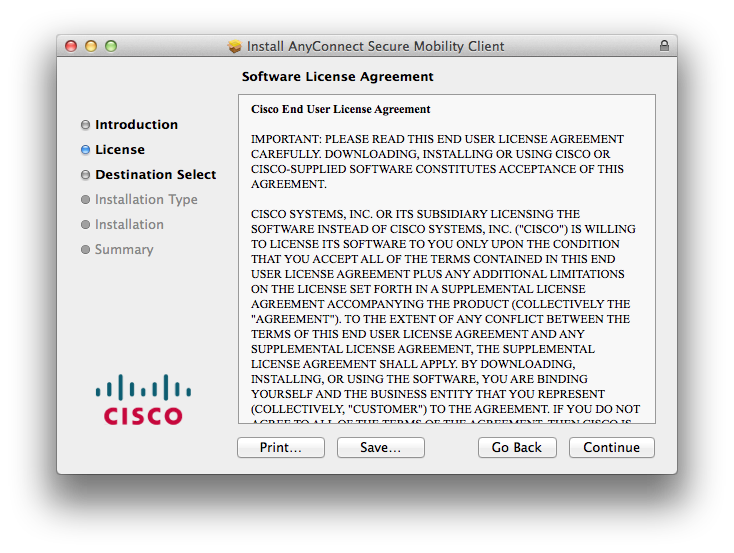Click the Save… button
Screen dimensions: 734x553
381,447
